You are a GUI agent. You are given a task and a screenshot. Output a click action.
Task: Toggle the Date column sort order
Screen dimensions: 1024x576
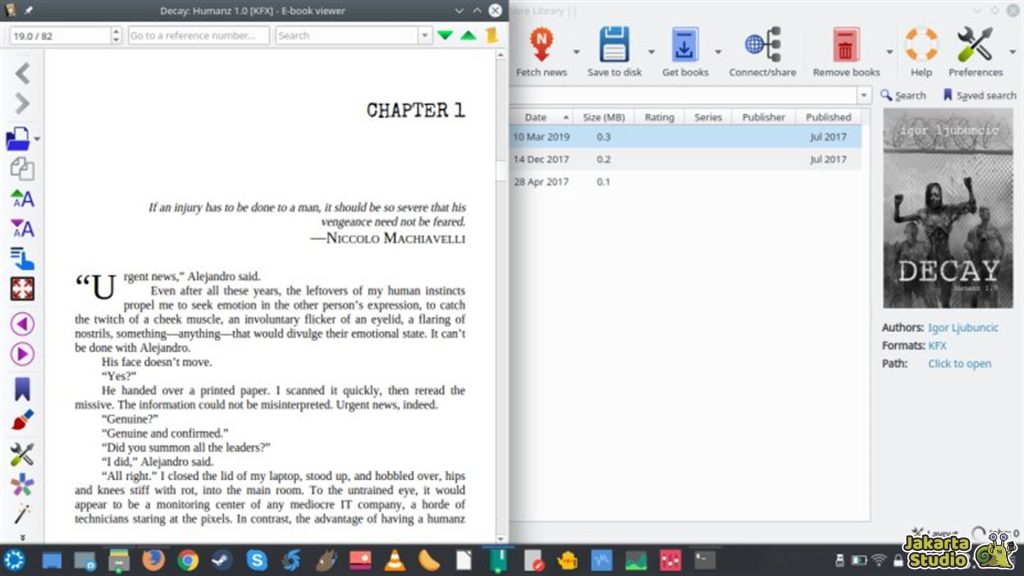click(x=538, y=116)
